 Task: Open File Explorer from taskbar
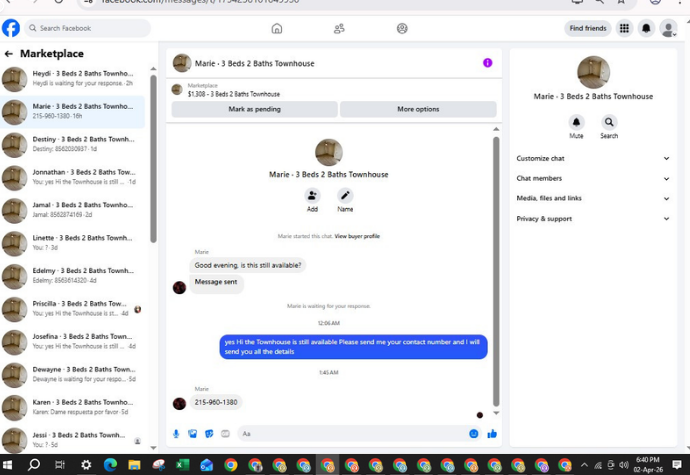tap(134, 465)
